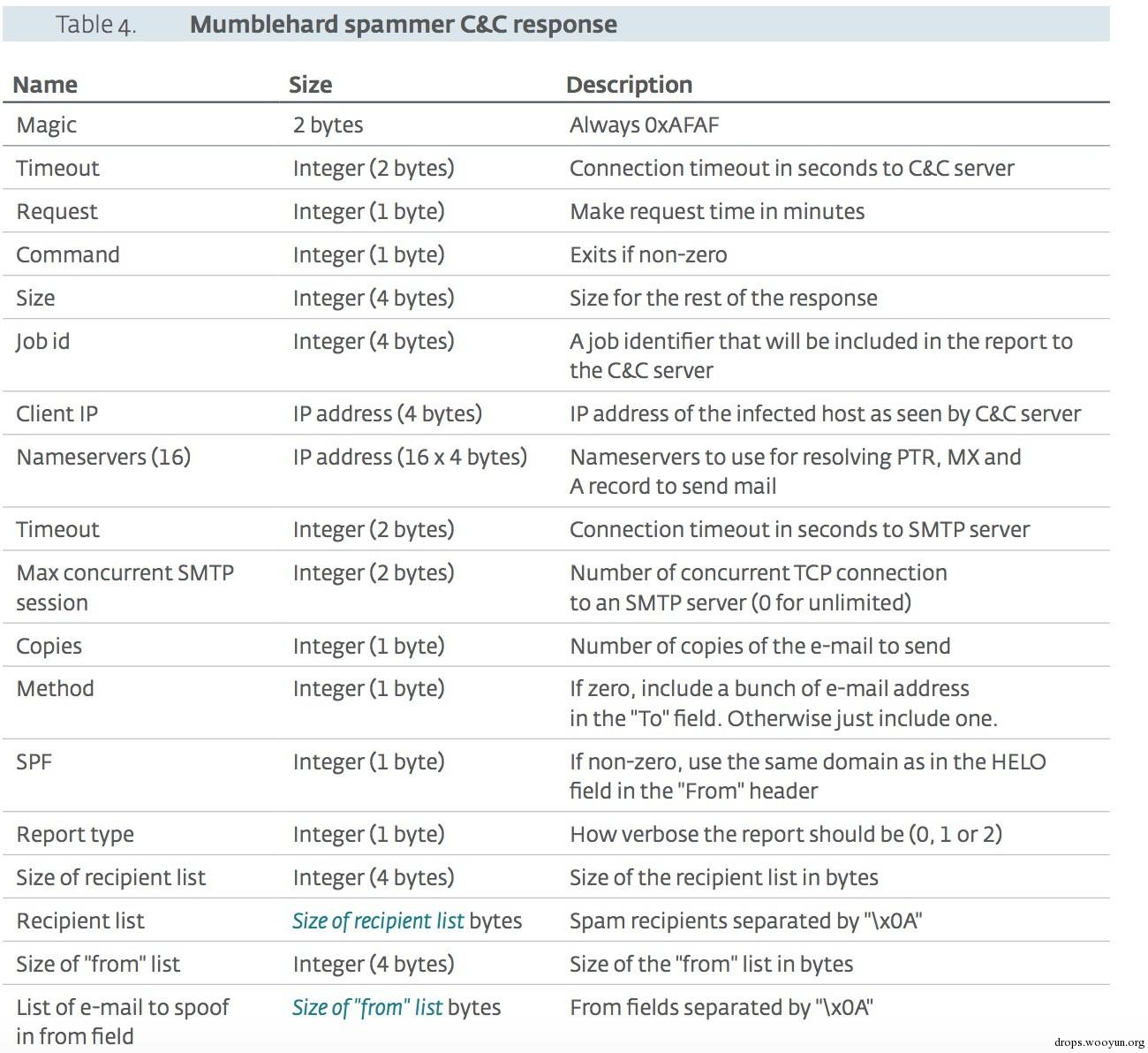The width and height of the screenshot is (1148, 1053).
Task: Click the teal 'Size of recipient list' text
Action: pos(378,921)
